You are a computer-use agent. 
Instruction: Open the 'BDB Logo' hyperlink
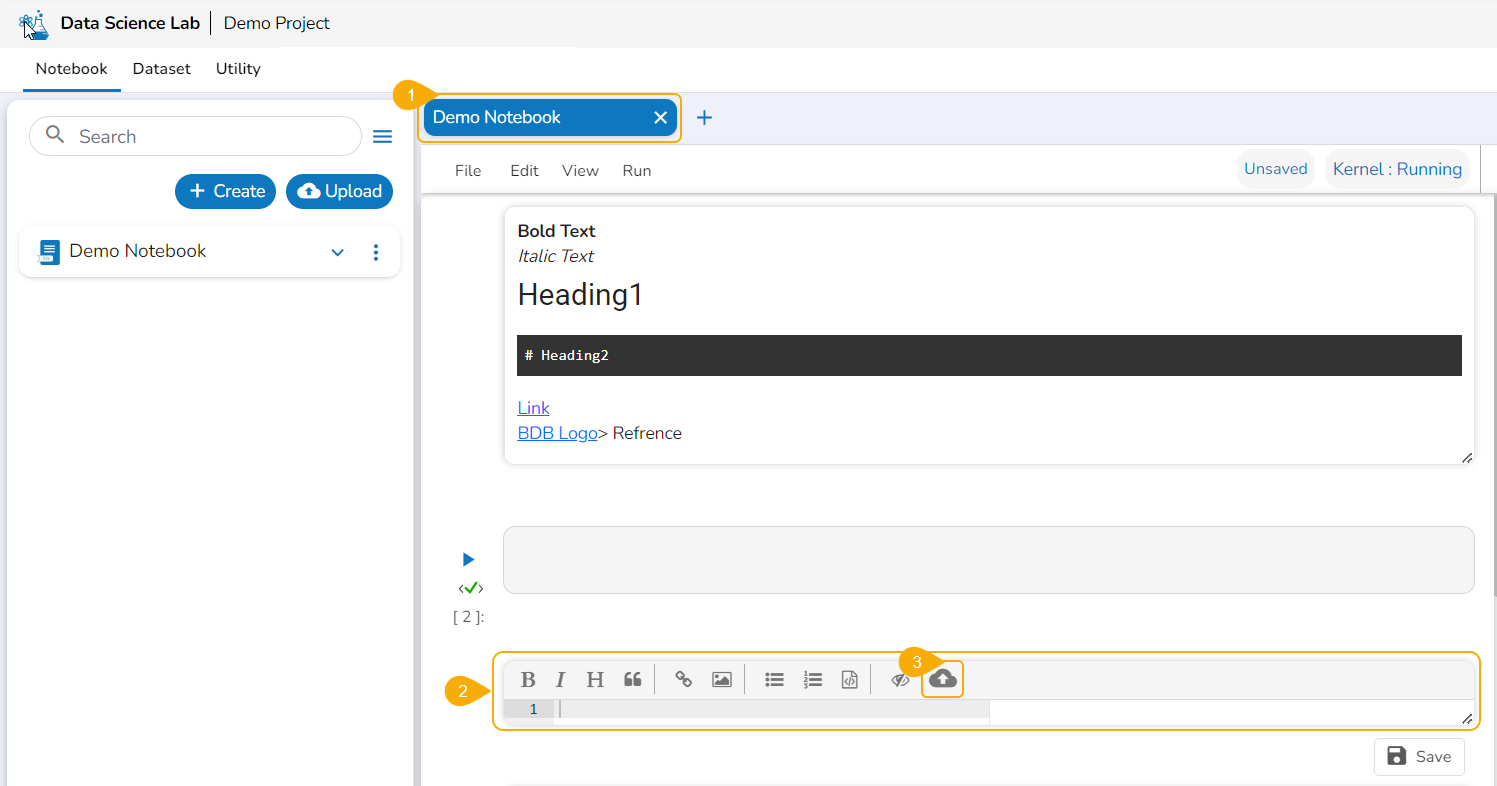click(x=557, y=433)
